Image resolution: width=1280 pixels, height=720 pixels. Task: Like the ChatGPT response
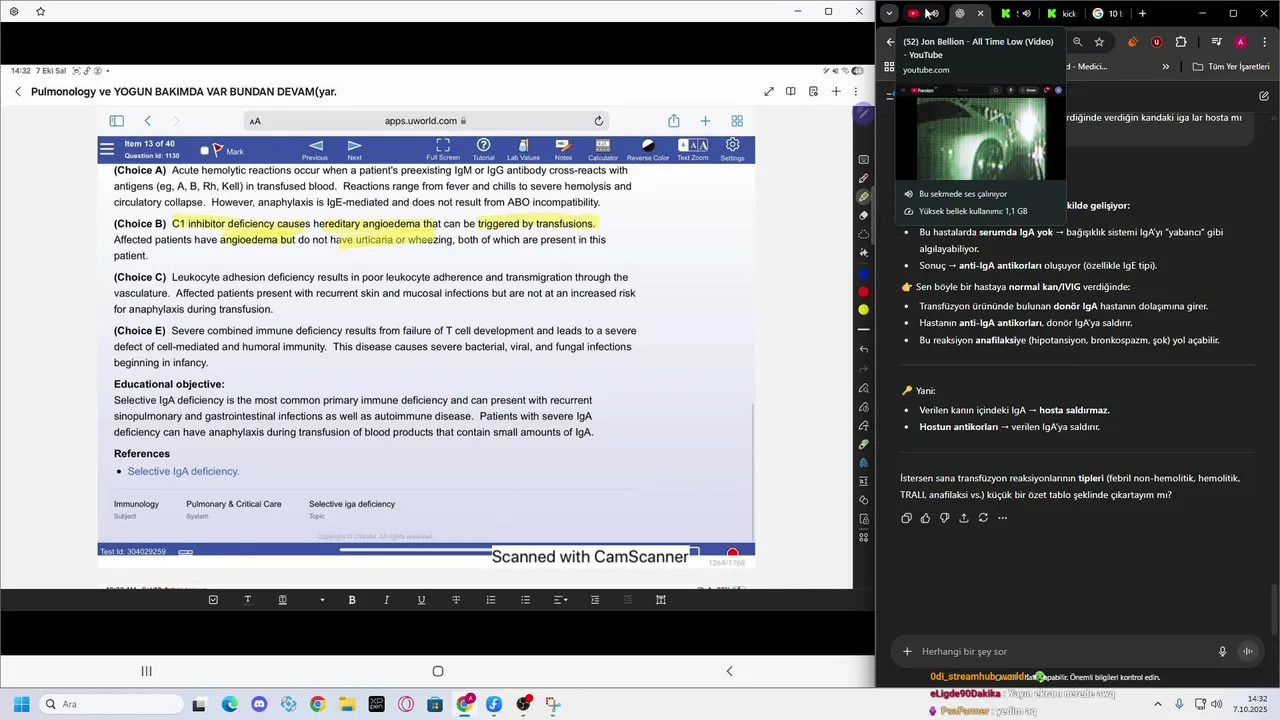pos(925,518)
